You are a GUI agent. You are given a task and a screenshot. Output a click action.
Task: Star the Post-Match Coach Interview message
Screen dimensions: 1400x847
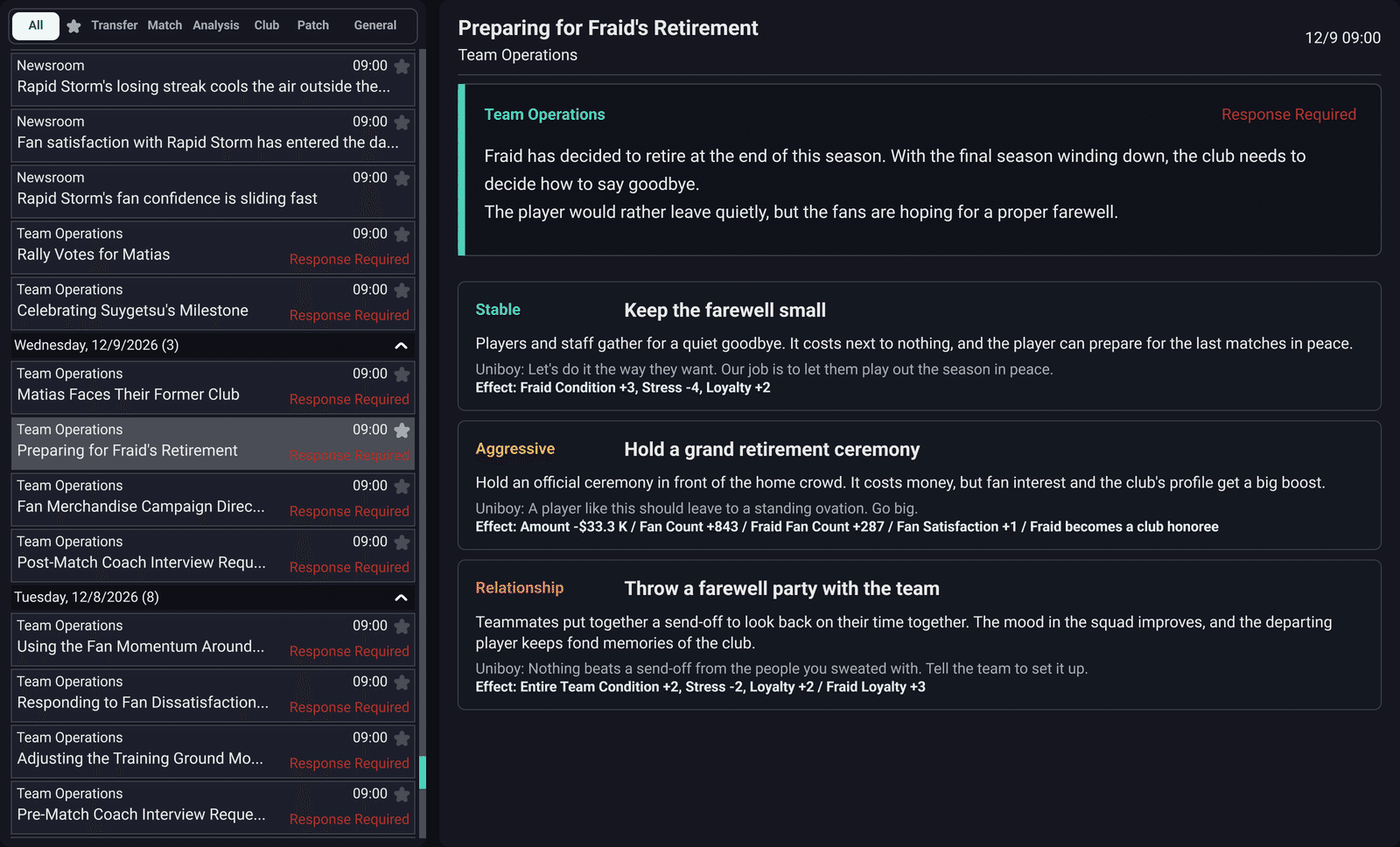(x=402, y=542)
